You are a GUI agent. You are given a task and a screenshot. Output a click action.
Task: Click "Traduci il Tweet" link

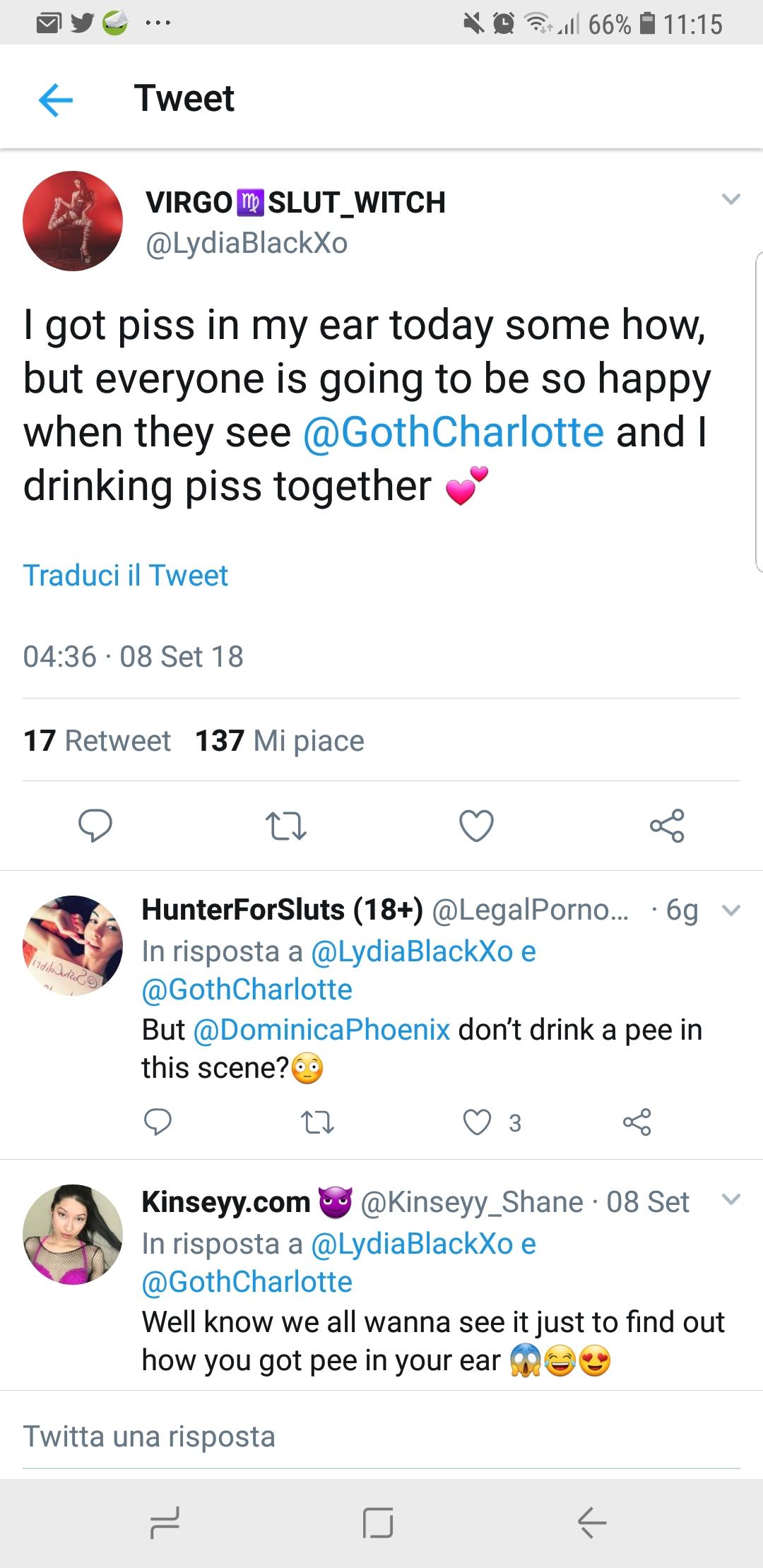126,576
